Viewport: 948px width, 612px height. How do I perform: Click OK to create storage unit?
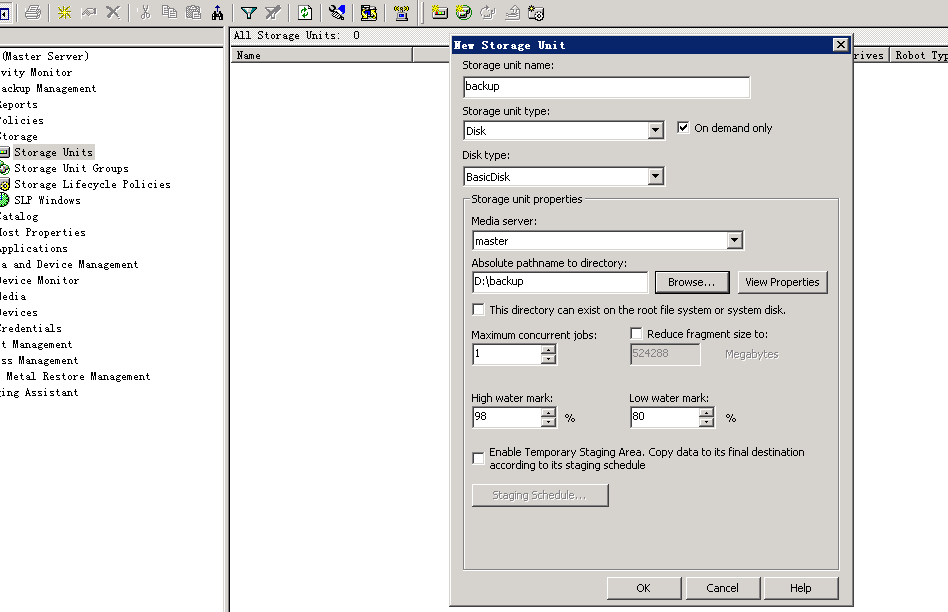pyautogui.click(x=643, y=588)
